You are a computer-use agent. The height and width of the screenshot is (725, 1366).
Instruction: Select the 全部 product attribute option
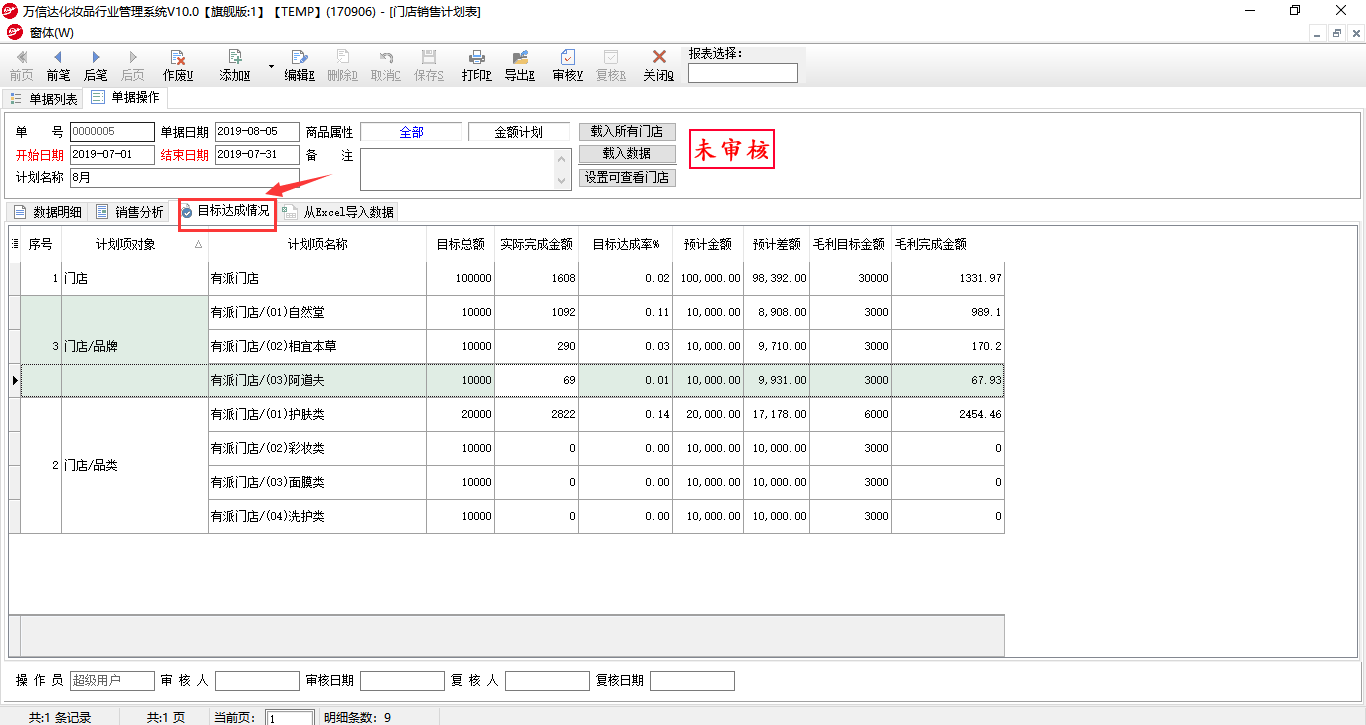[411, 132]
